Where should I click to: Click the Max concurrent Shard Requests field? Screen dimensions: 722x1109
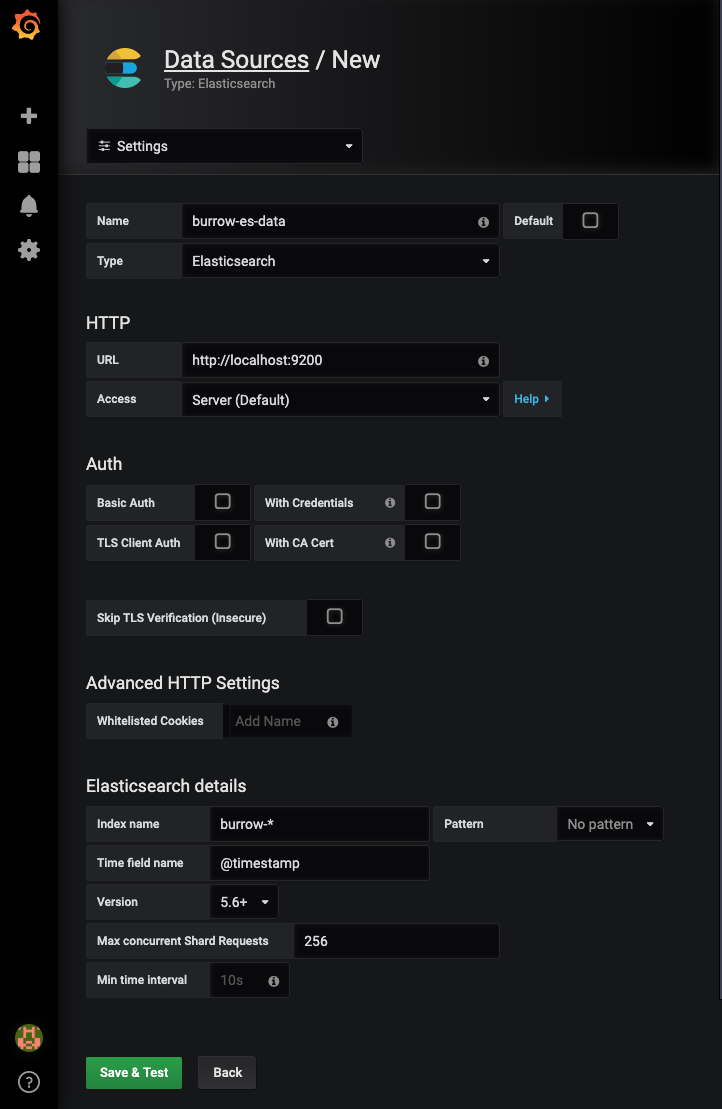(396, 941)
